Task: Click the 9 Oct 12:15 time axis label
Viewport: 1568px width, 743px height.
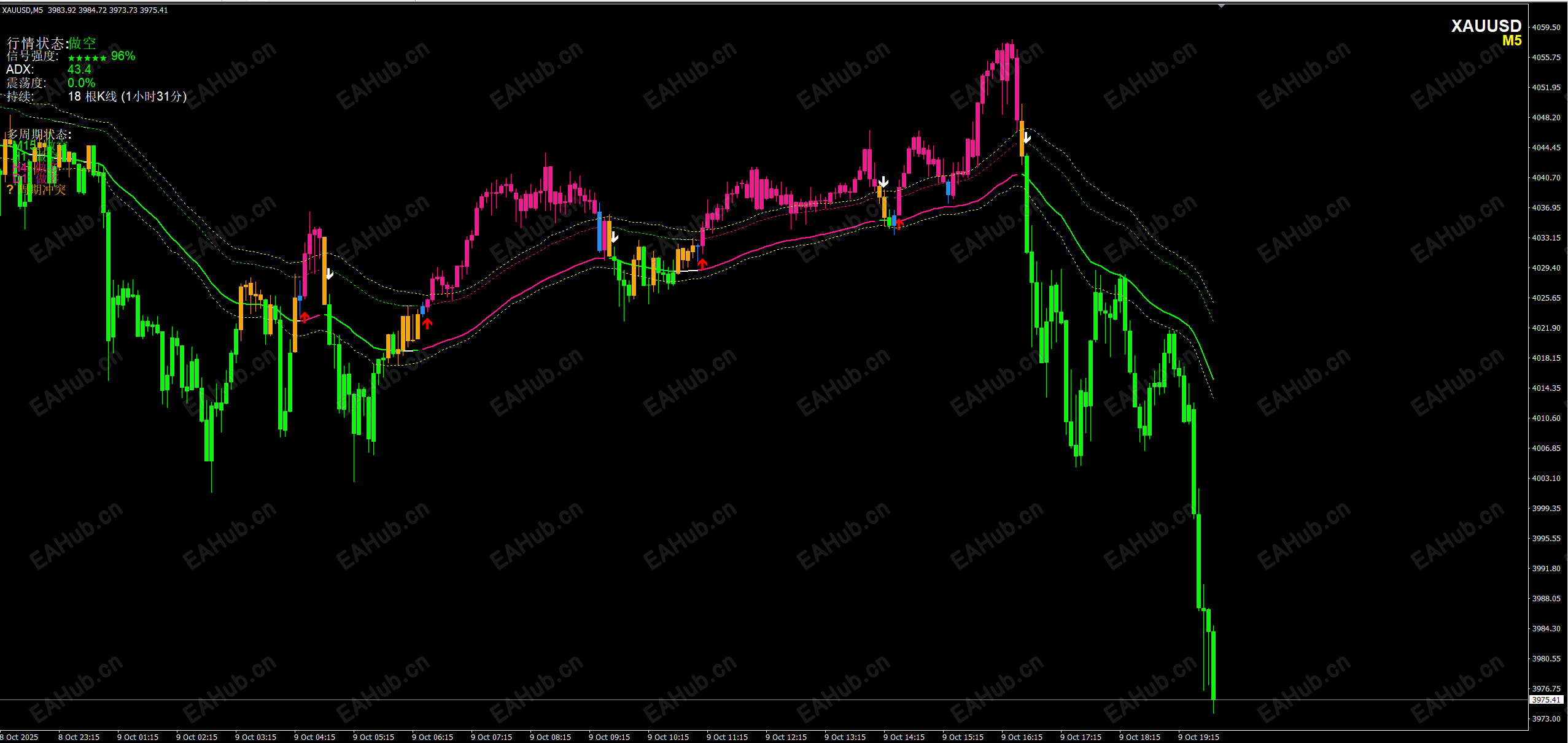Action: click(786, 737)
